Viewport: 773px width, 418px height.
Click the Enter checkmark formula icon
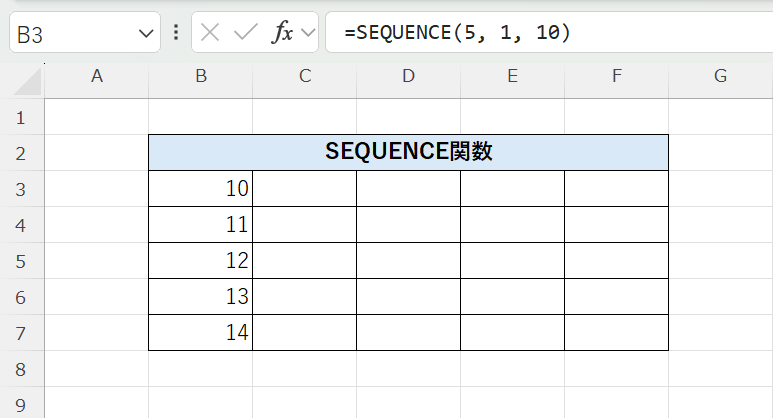(245, 33)
